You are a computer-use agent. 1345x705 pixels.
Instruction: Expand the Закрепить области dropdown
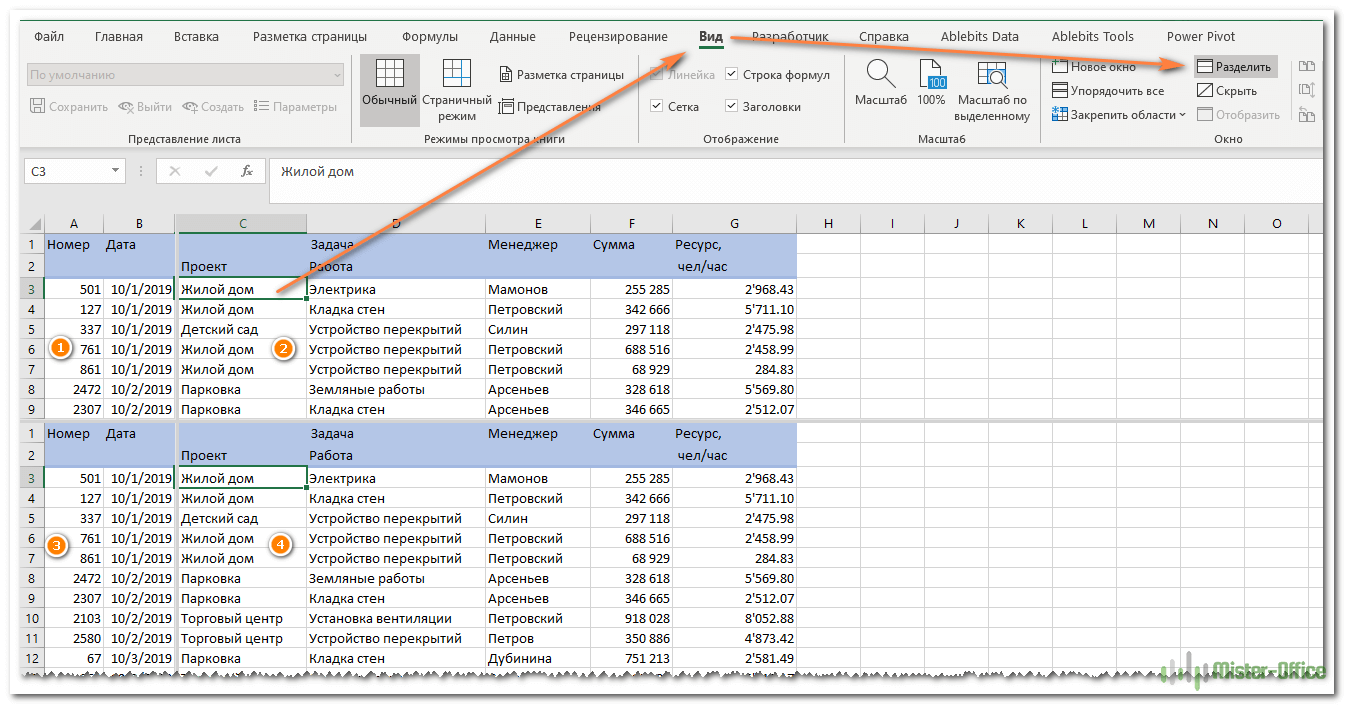1118,115
